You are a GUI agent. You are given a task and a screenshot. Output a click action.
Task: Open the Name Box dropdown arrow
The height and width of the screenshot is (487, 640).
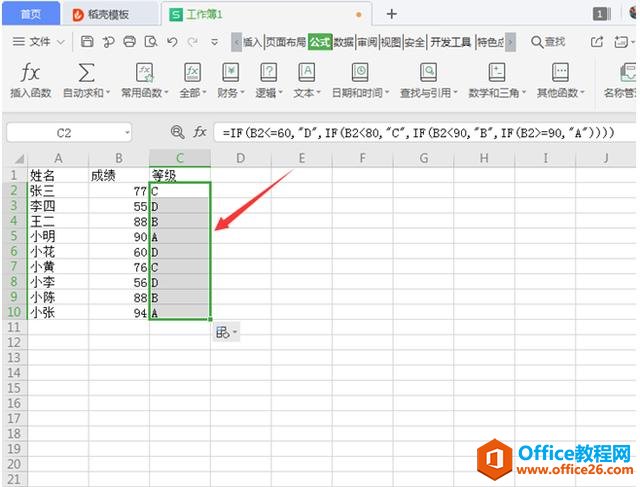[128, 132]
